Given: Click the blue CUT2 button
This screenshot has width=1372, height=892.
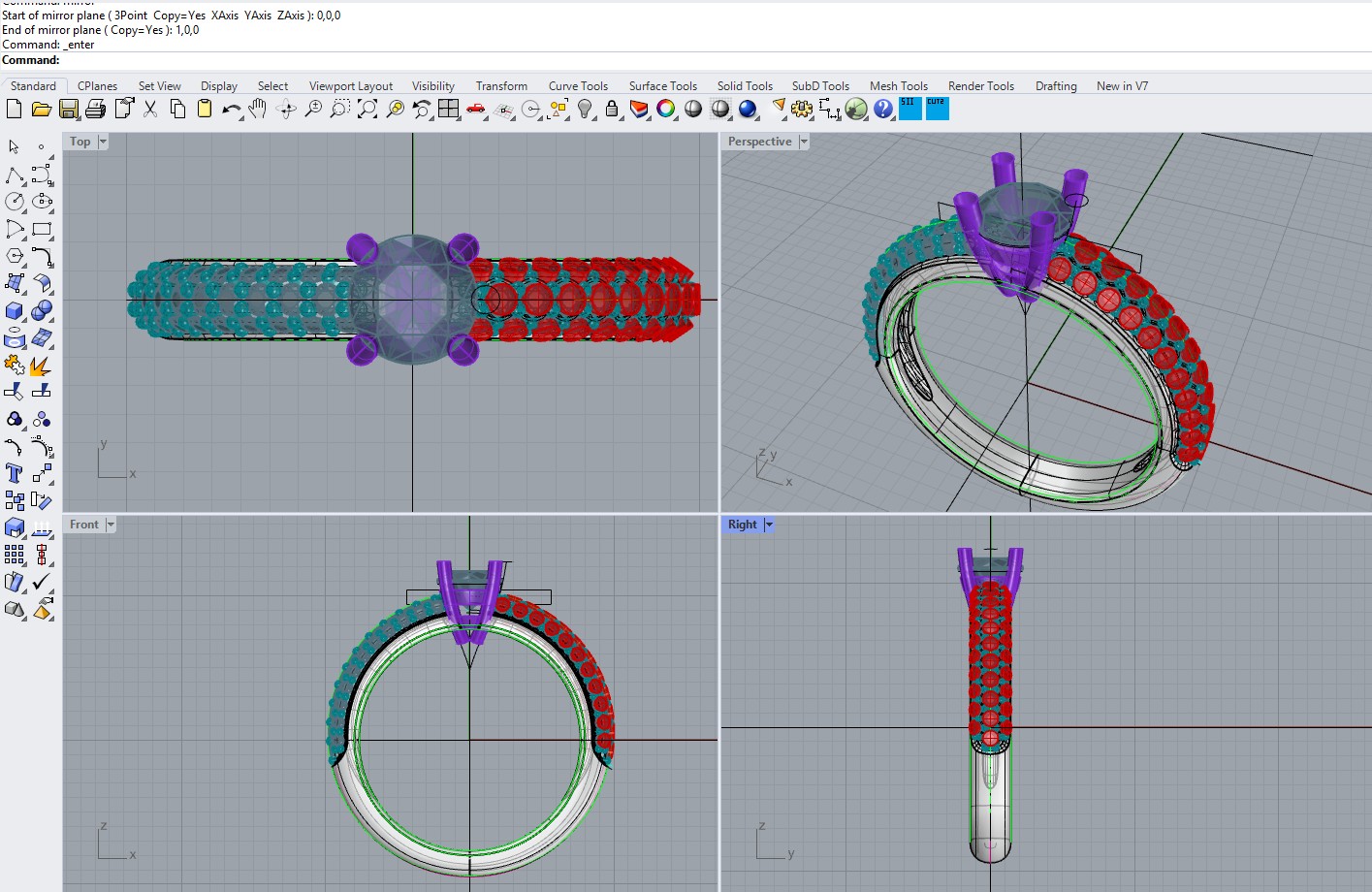Looking at the screenshot, I should pos(938,109).
